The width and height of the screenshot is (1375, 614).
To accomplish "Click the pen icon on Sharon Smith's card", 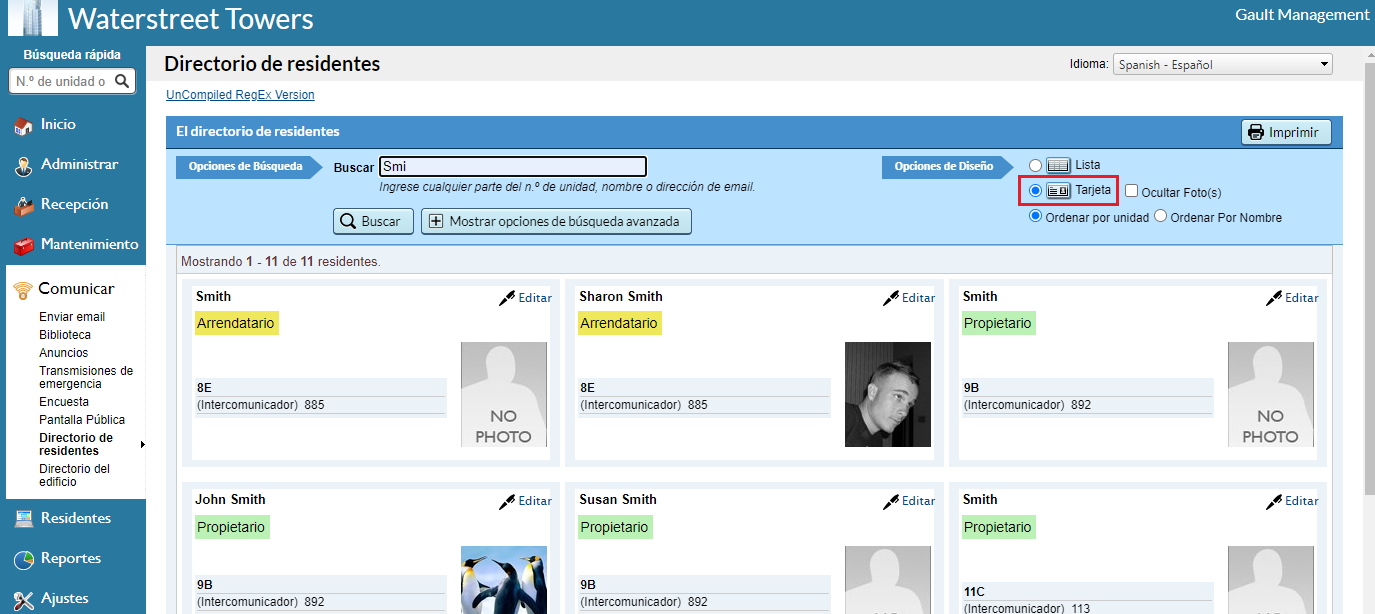I will coord(891,298).
